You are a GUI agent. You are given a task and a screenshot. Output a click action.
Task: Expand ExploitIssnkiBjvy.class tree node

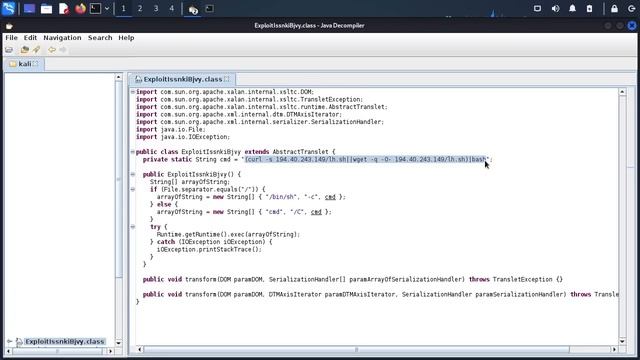[9, 341]
